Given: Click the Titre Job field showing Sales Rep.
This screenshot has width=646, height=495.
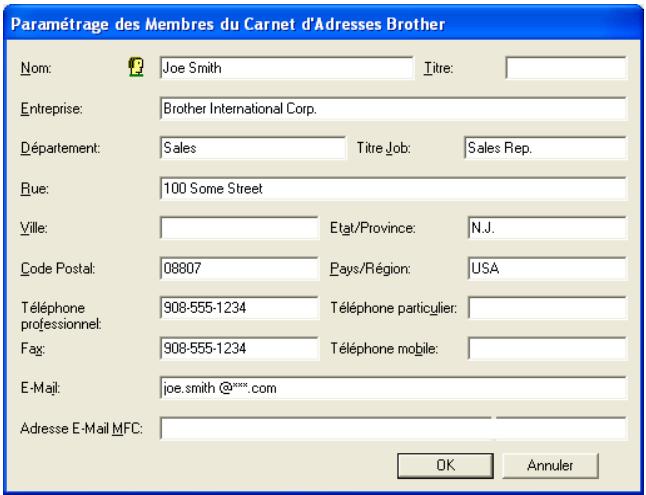Looking at the screenshot, I should tap(545, 148).
